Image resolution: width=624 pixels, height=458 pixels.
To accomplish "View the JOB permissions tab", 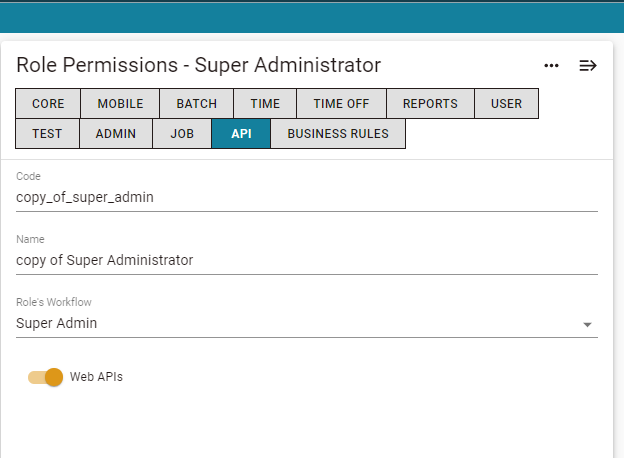I will pos(182,134).
